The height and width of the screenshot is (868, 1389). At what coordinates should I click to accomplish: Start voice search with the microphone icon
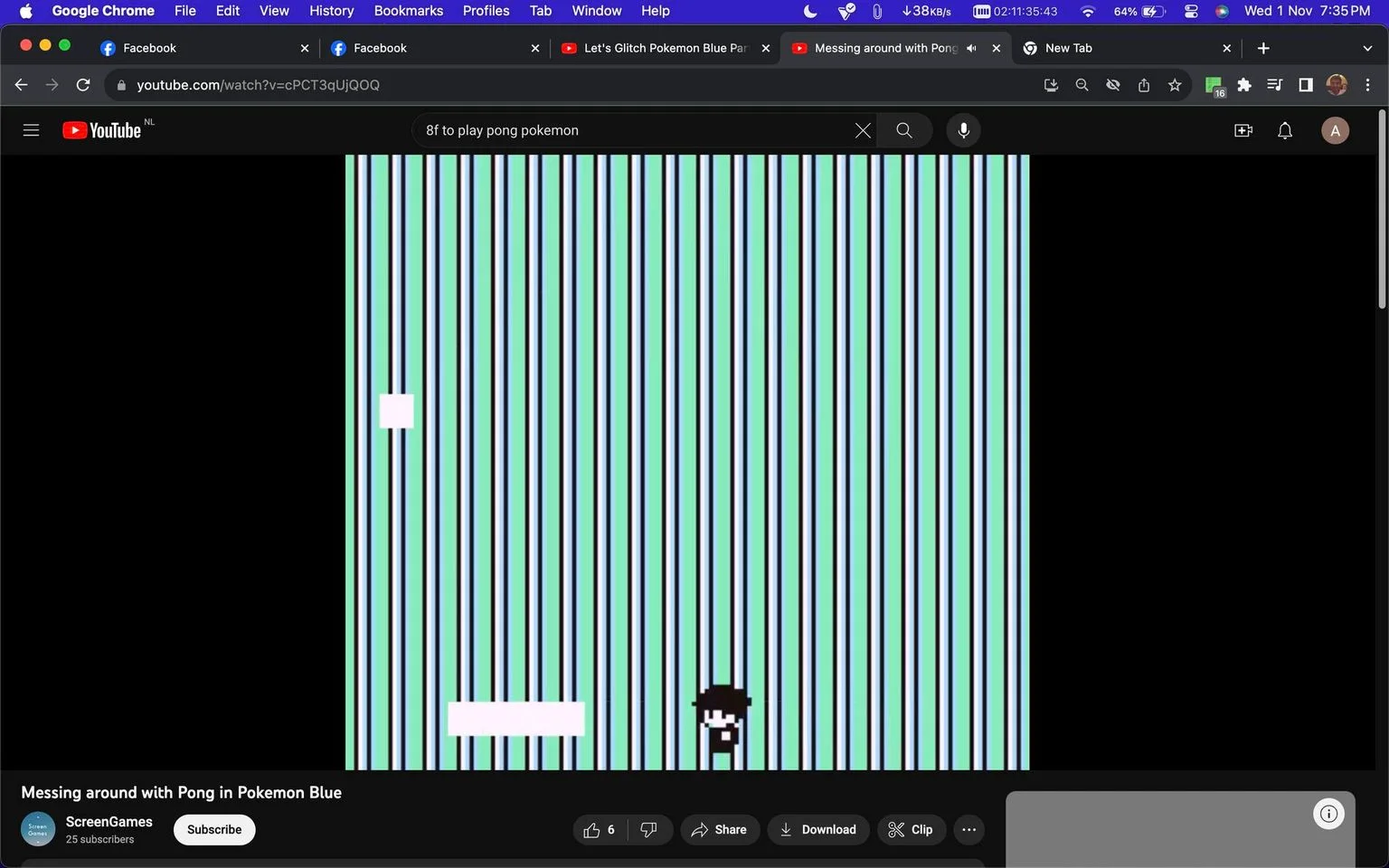click(964, 130)
